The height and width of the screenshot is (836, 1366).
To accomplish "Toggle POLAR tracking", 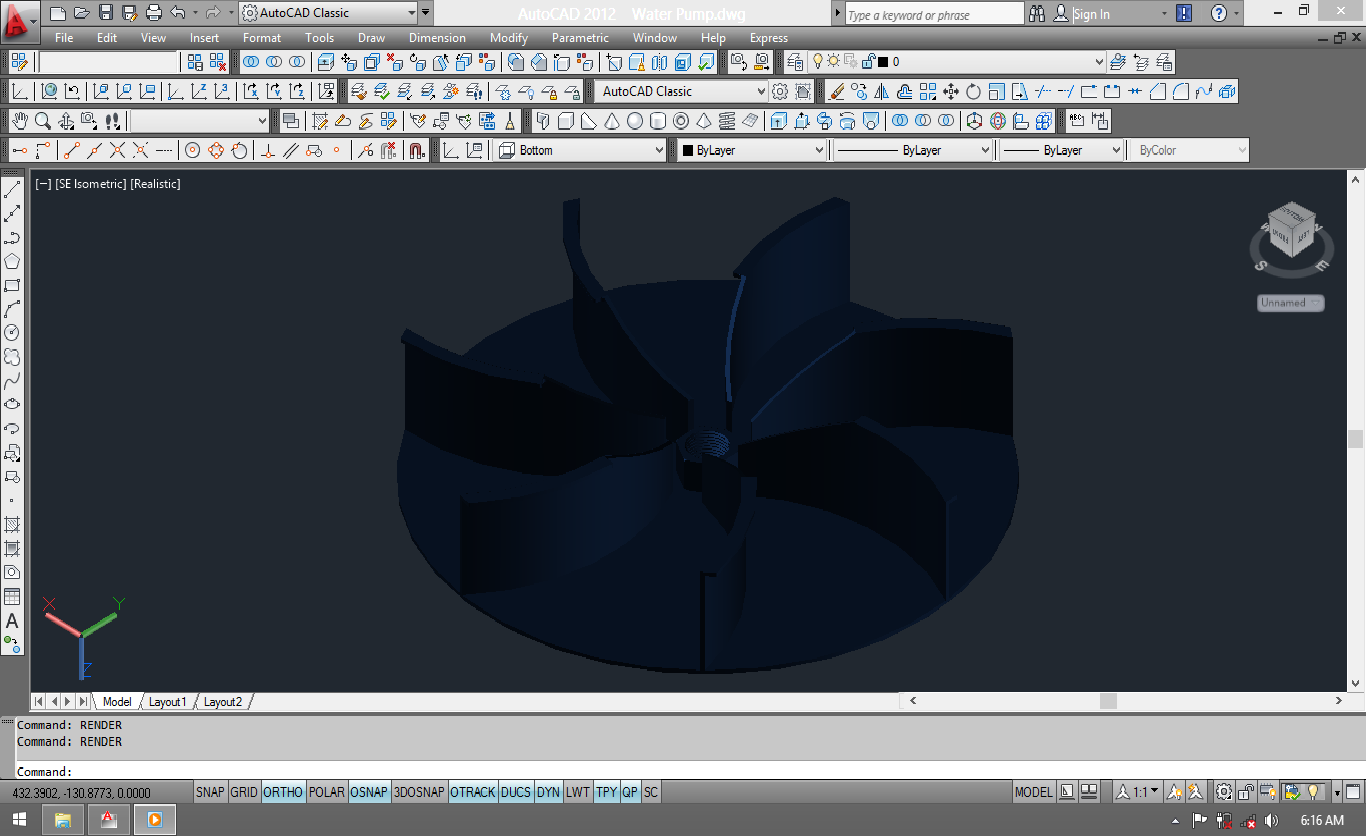I will tap(326, 792).
